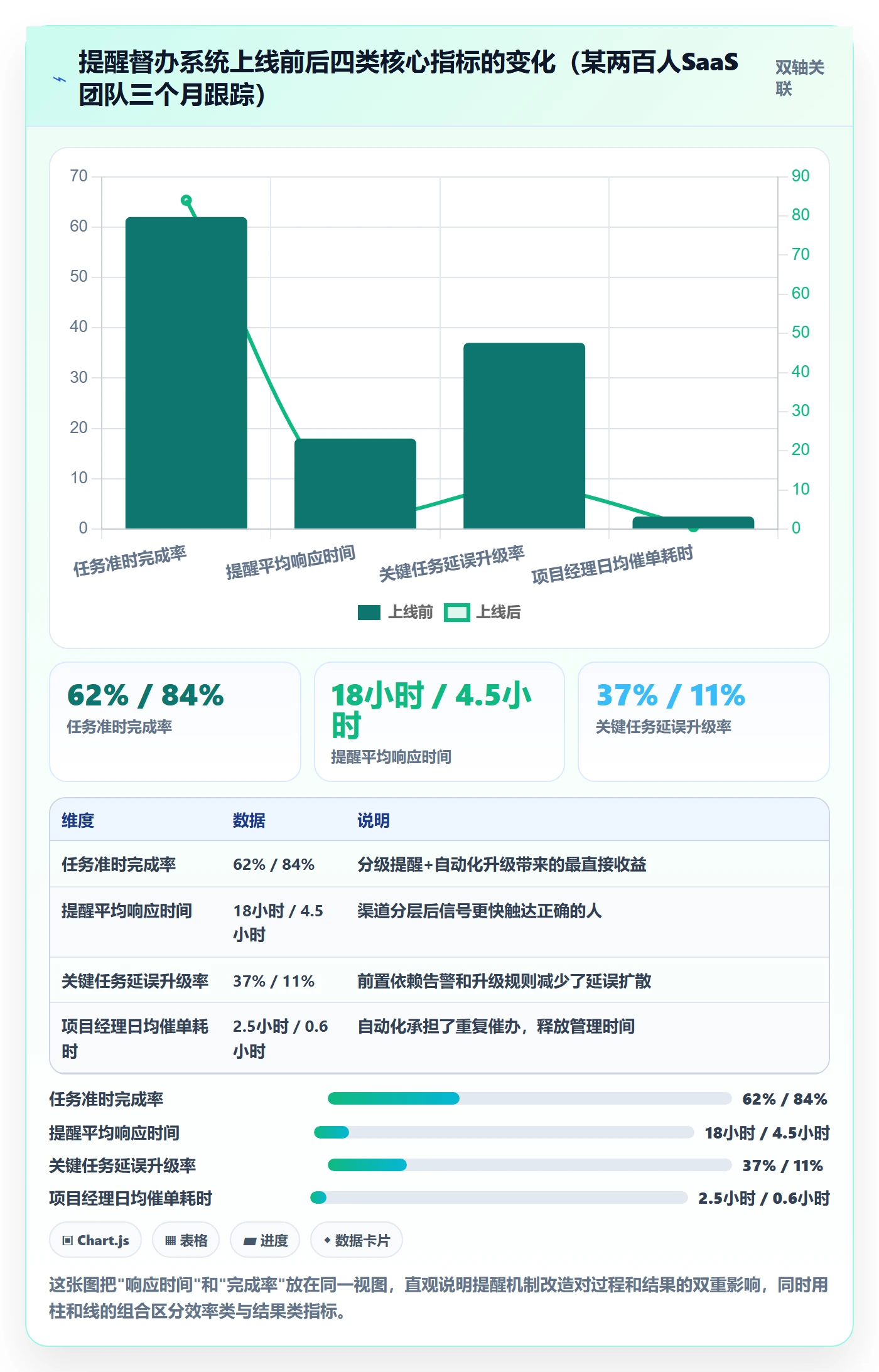Click the 提醒平均响应时间 bar in the chart

pos(355,483)
